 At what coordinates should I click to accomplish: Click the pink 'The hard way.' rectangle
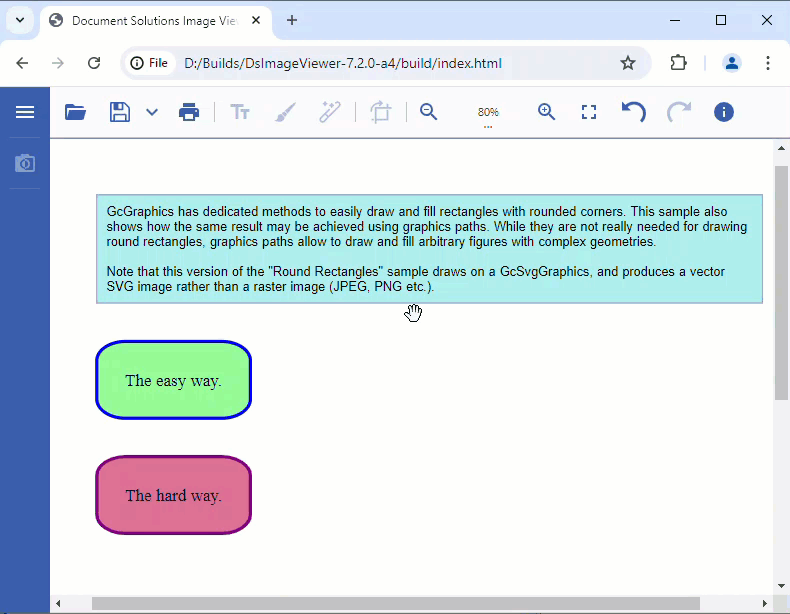[173, 495]
